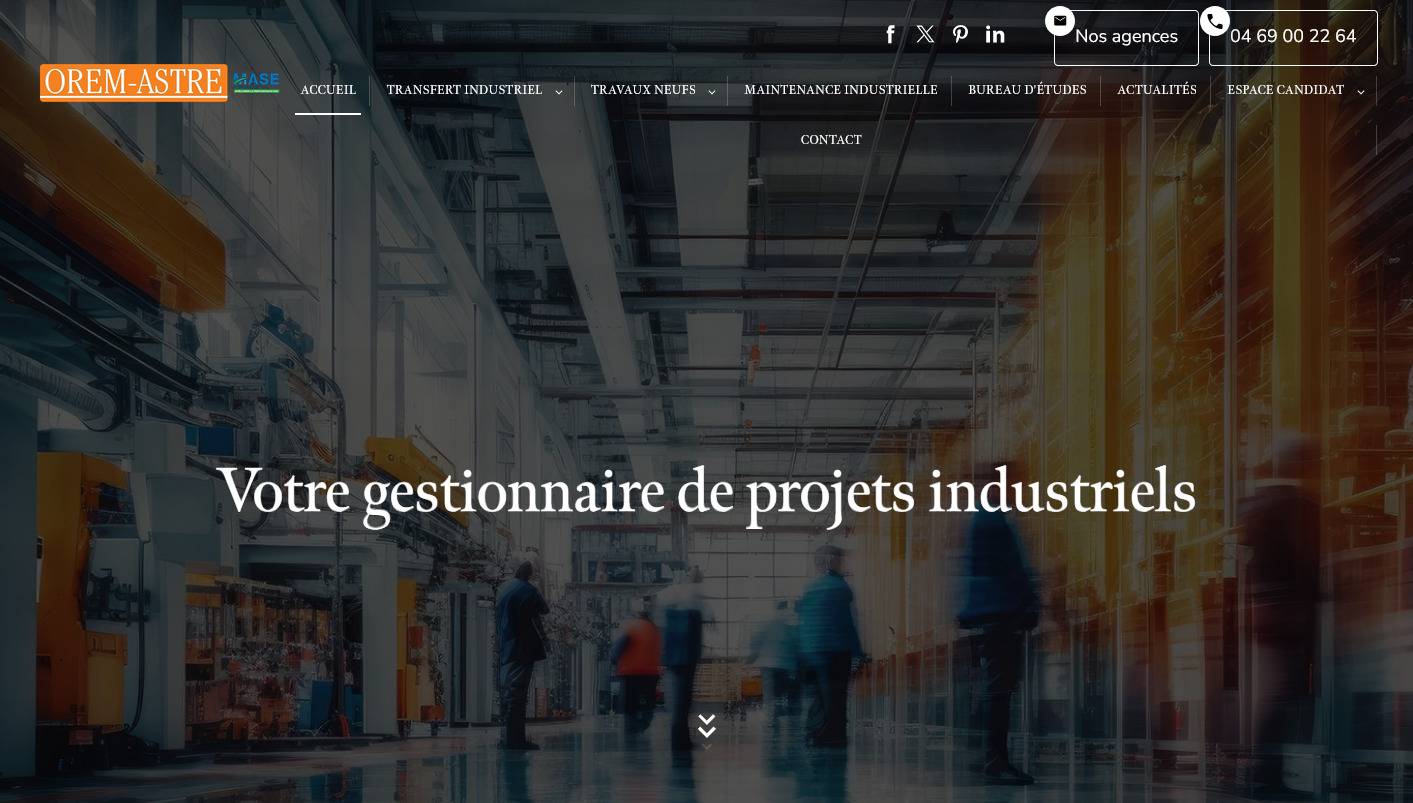
Task: Open the X (Twitter) social icon
Action: pyautogui.click(x=925, y=35)
